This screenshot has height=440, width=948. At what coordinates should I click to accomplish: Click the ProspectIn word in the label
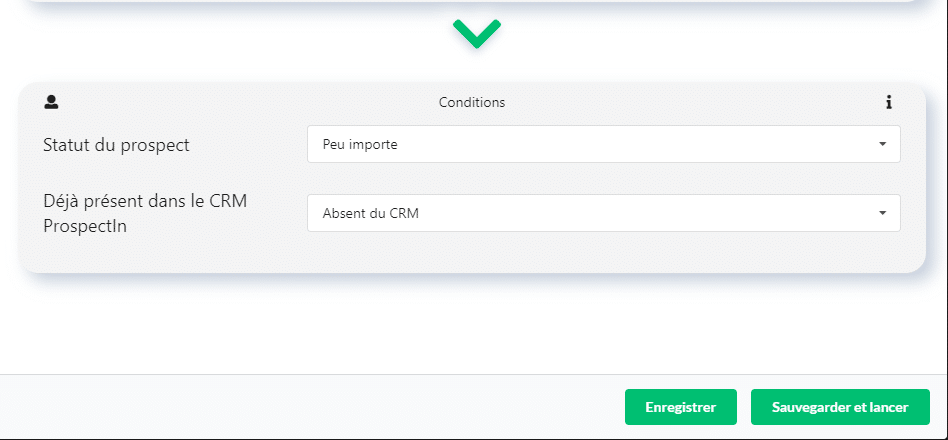(x=85, y=228)
